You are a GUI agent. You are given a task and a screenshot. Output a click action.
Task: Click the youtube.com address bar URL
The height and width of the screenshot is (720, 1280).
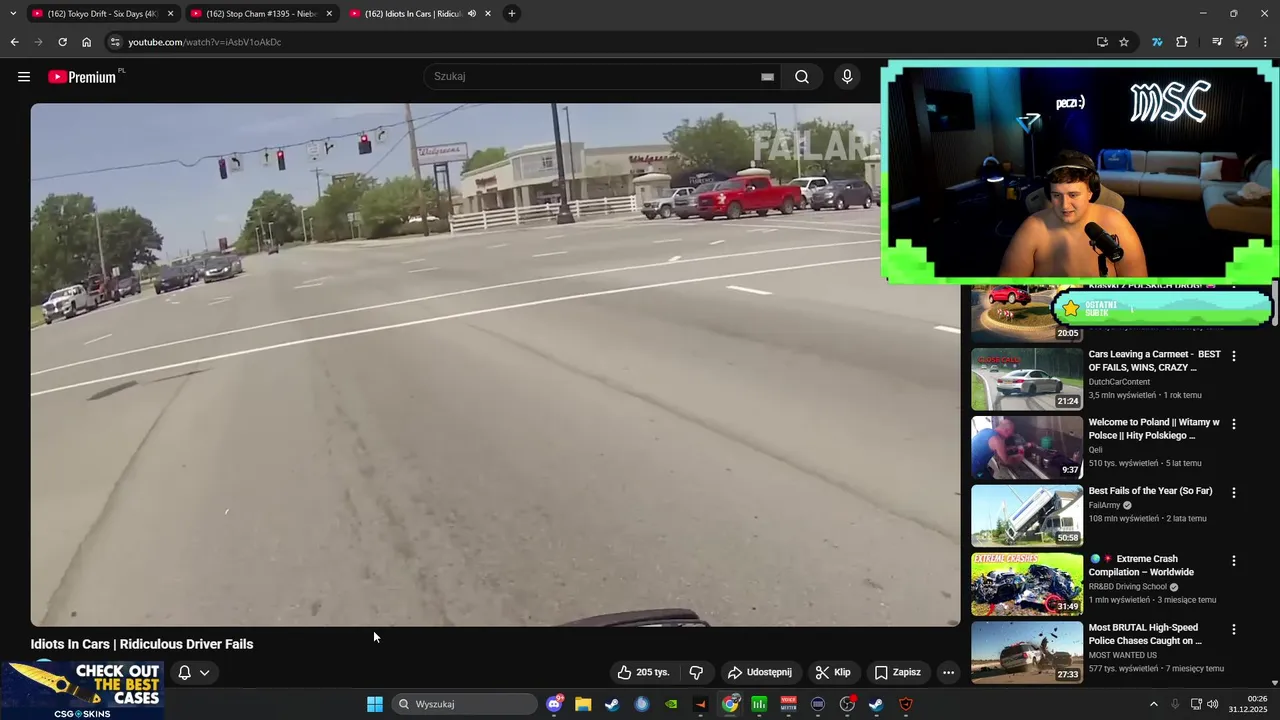pyautogui.click(x=204, y=42)
